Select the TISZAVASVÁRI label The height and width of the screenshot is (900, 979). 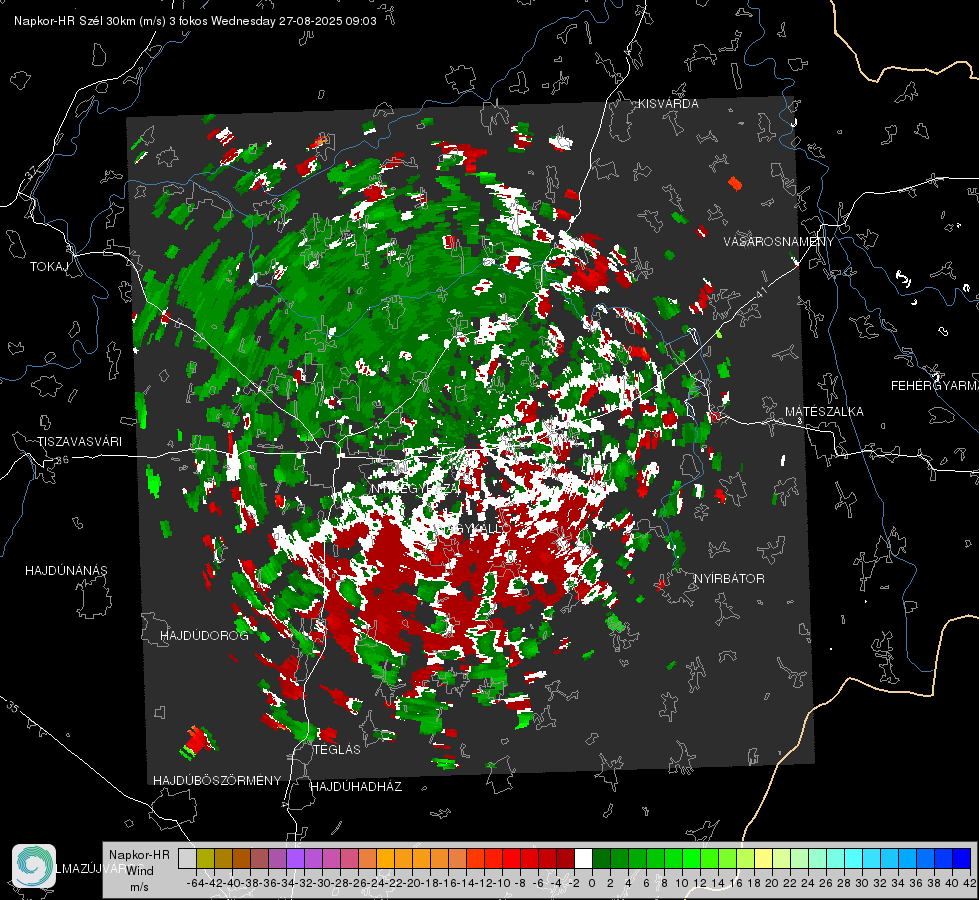(x=79, y=442)
